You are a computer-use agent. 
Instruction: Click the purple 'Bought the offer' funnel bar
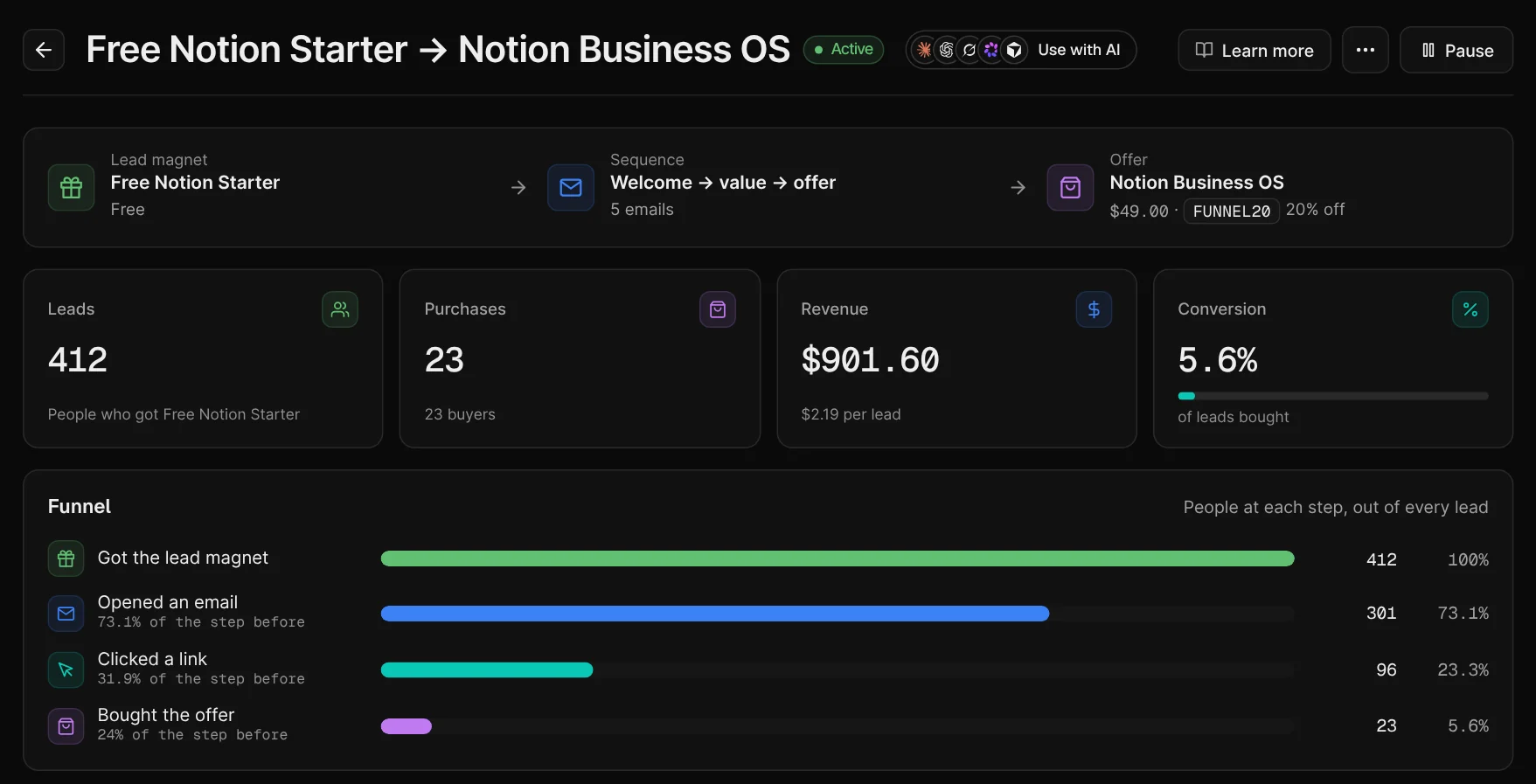[x=407, y=725]
